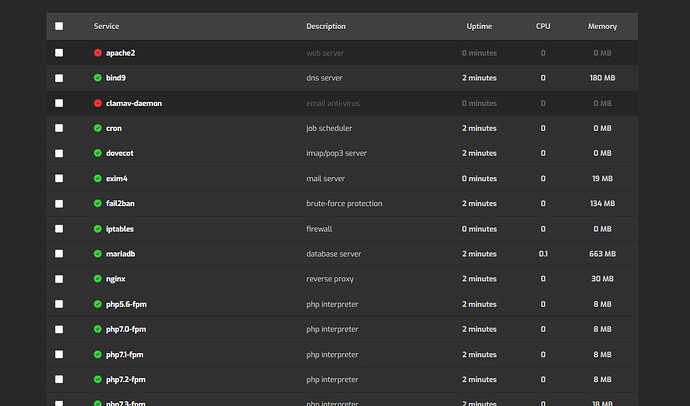690x406 pixels.
Task: Check the php5.6-fpm row checkbox
Action: tap(59, 304)
